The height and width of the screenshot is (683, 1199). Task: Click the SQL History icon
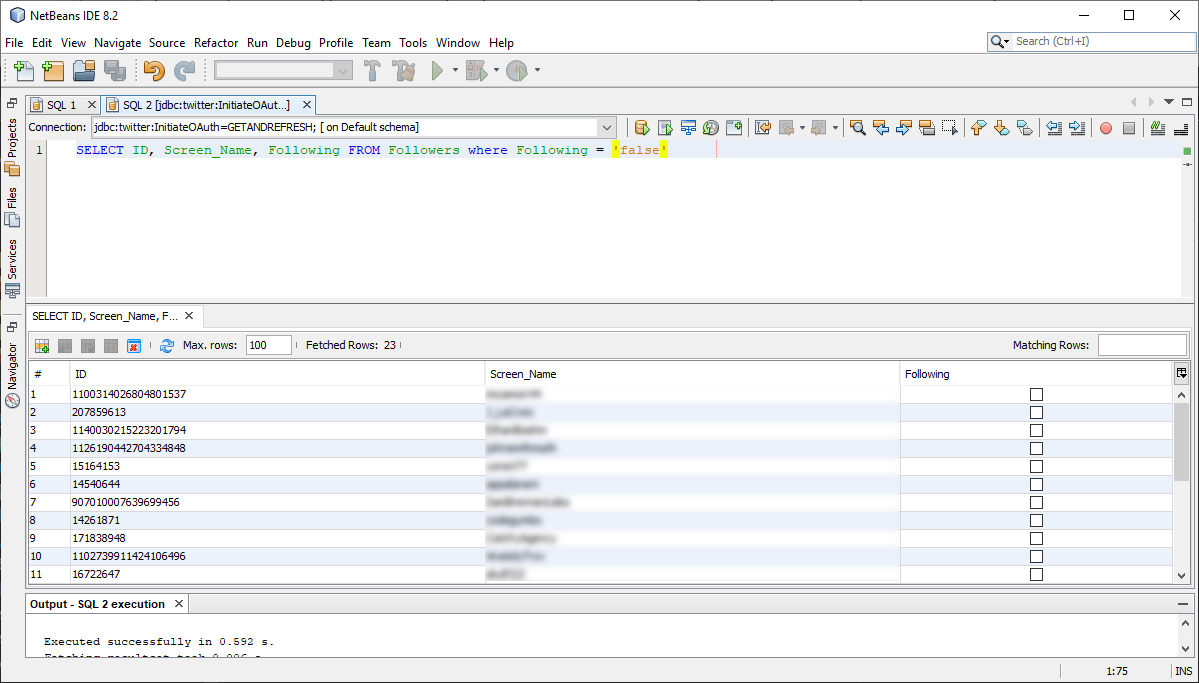(x=711, y=128)
